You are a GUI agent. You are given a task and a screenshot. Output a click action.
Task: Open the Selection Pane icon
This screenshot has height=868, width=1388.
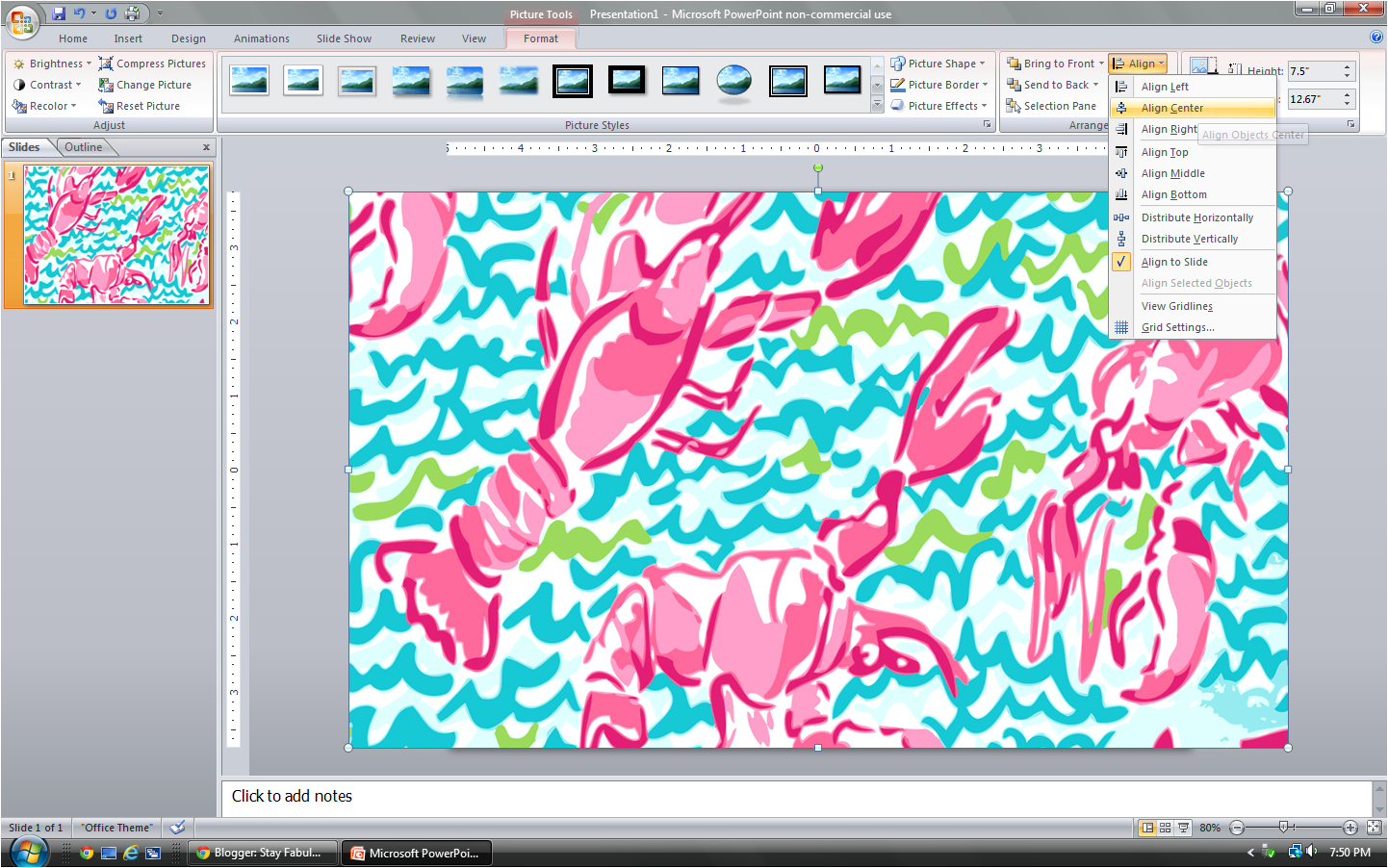[x=1014, y=106]
